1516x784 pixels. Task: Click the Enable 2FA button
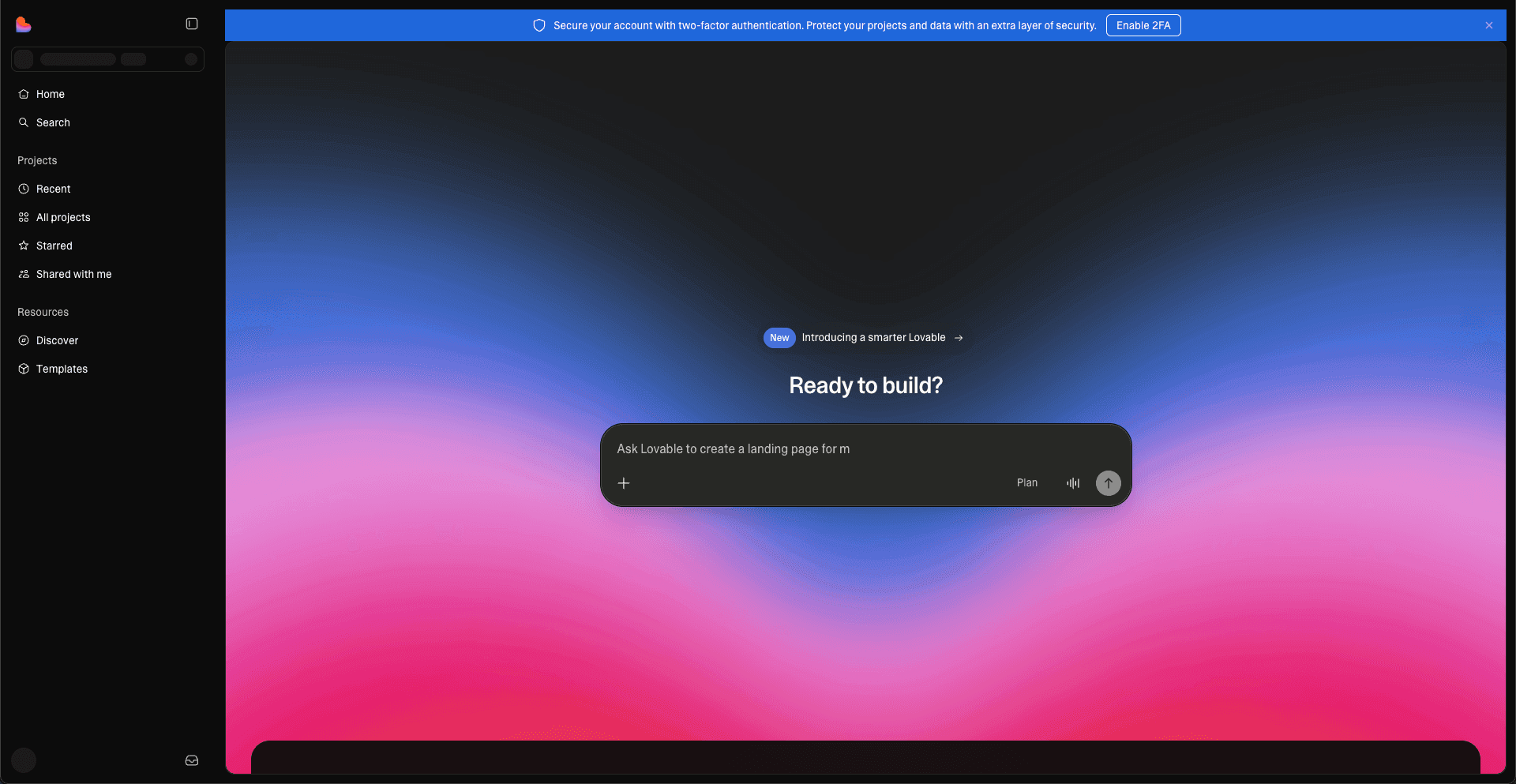(x=1143, y=25)
